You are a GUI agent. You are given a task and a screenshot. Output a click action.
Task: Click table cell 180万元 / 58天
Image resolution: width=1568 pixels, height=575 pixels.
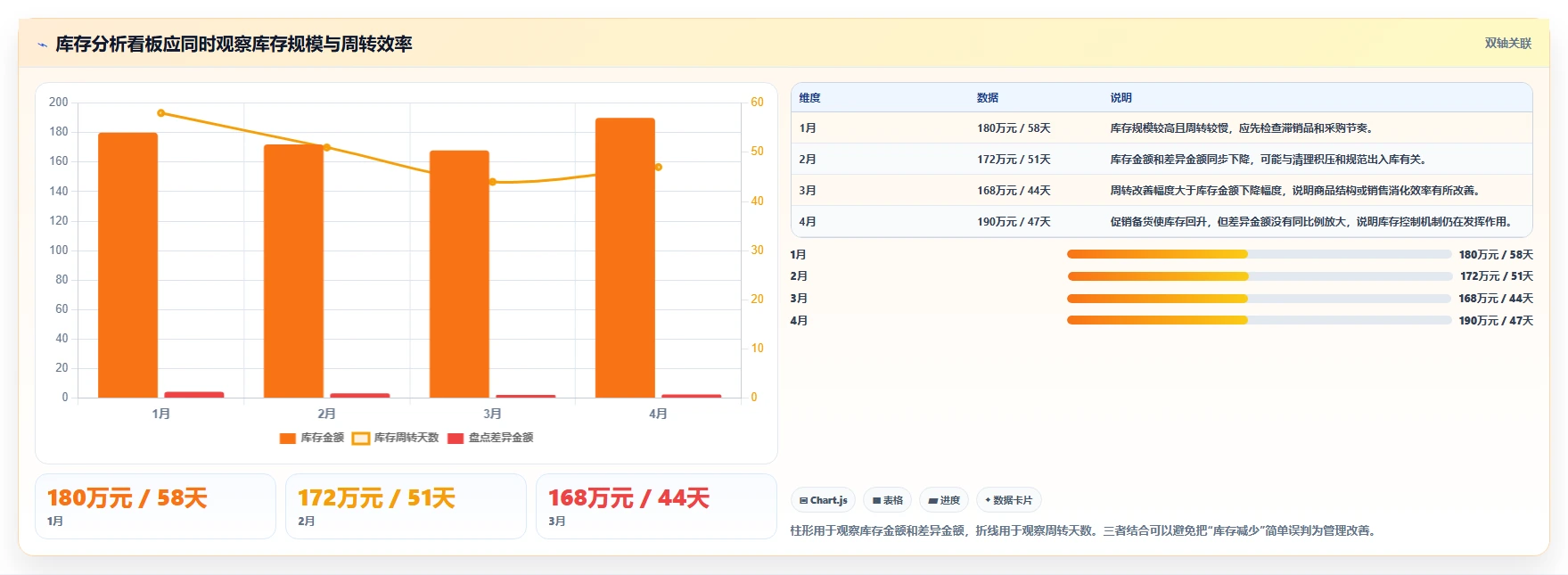coord(1014,128)
